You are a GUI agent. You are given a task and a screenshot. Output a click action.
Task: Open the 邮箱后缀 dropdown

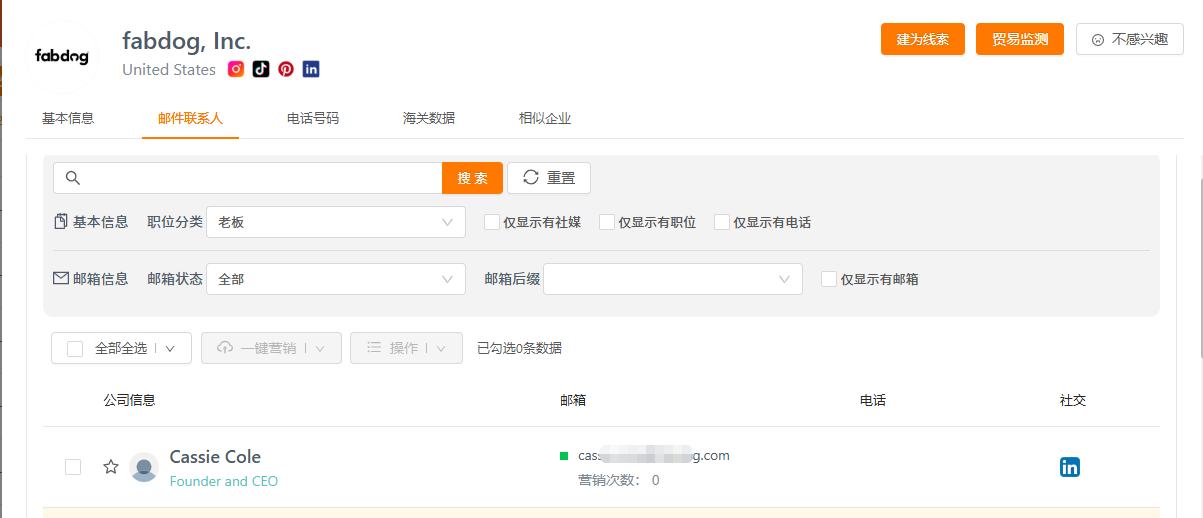[673, 279]
